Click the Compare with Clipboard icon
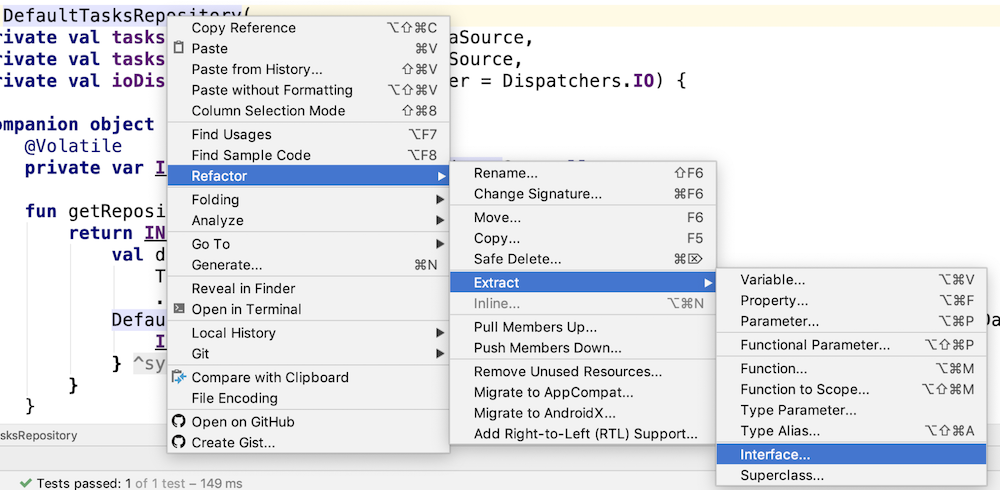The image size is (1000, 490). tap(179, 377)
